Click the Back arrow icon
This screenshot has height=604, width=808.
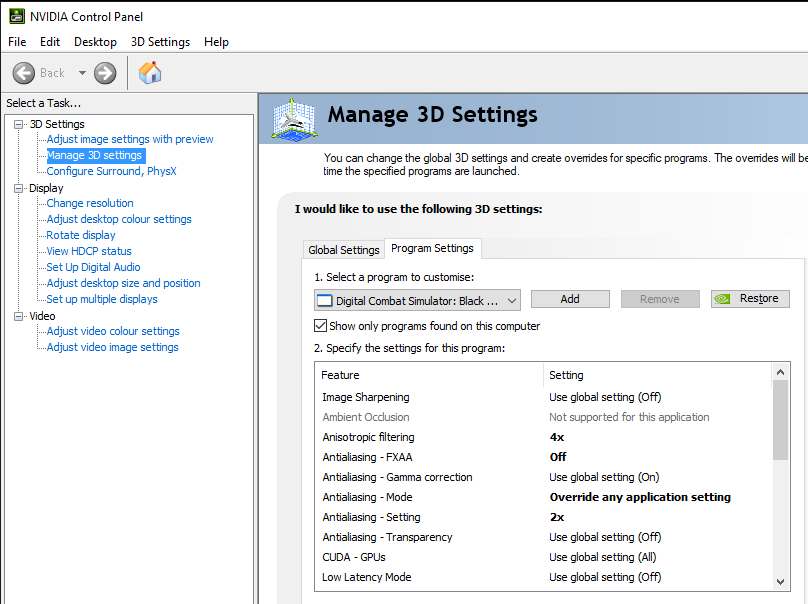24,73
